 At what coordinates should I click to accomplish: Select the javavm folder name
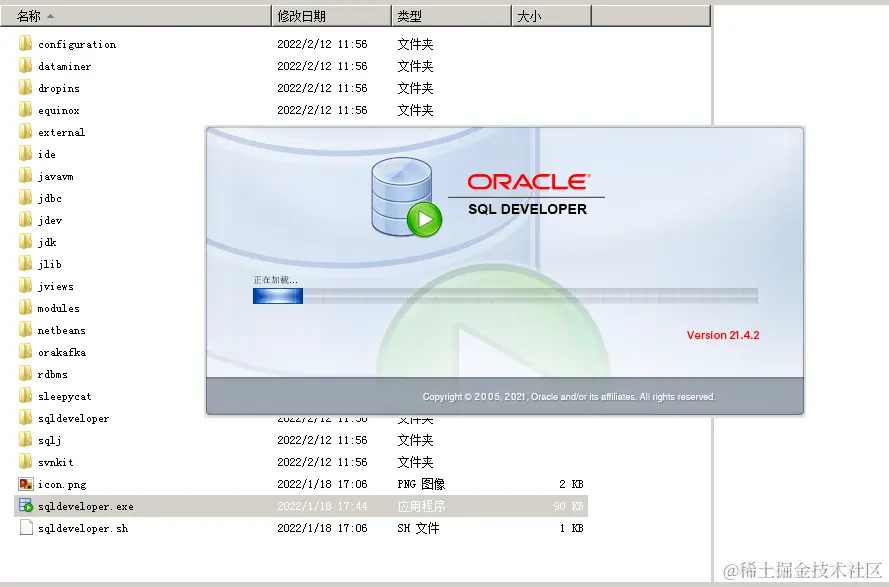(x=56, y=176)
